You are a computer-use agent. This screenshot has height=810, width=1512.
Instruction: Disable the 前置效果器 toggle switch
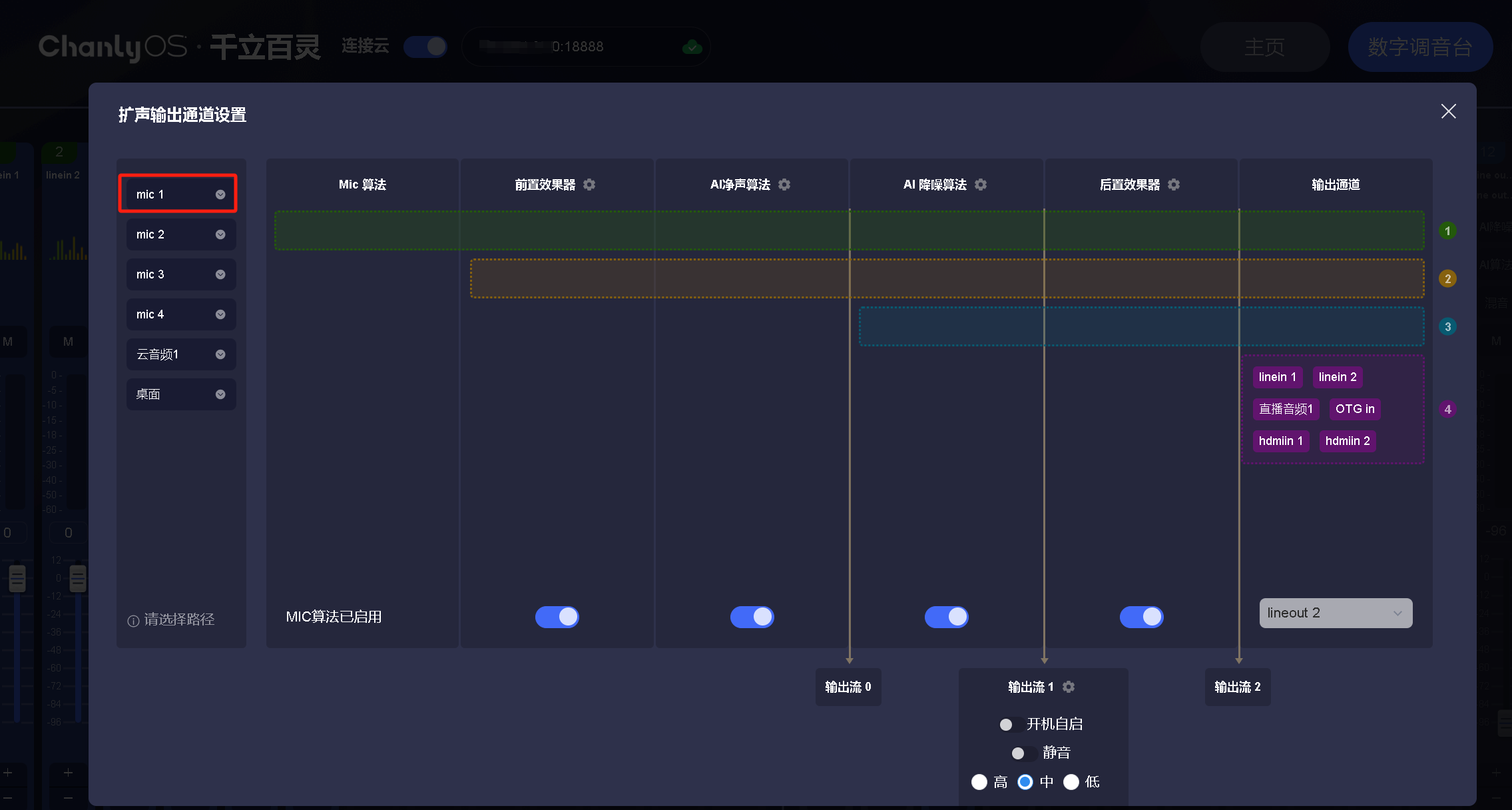click(557, 617)
